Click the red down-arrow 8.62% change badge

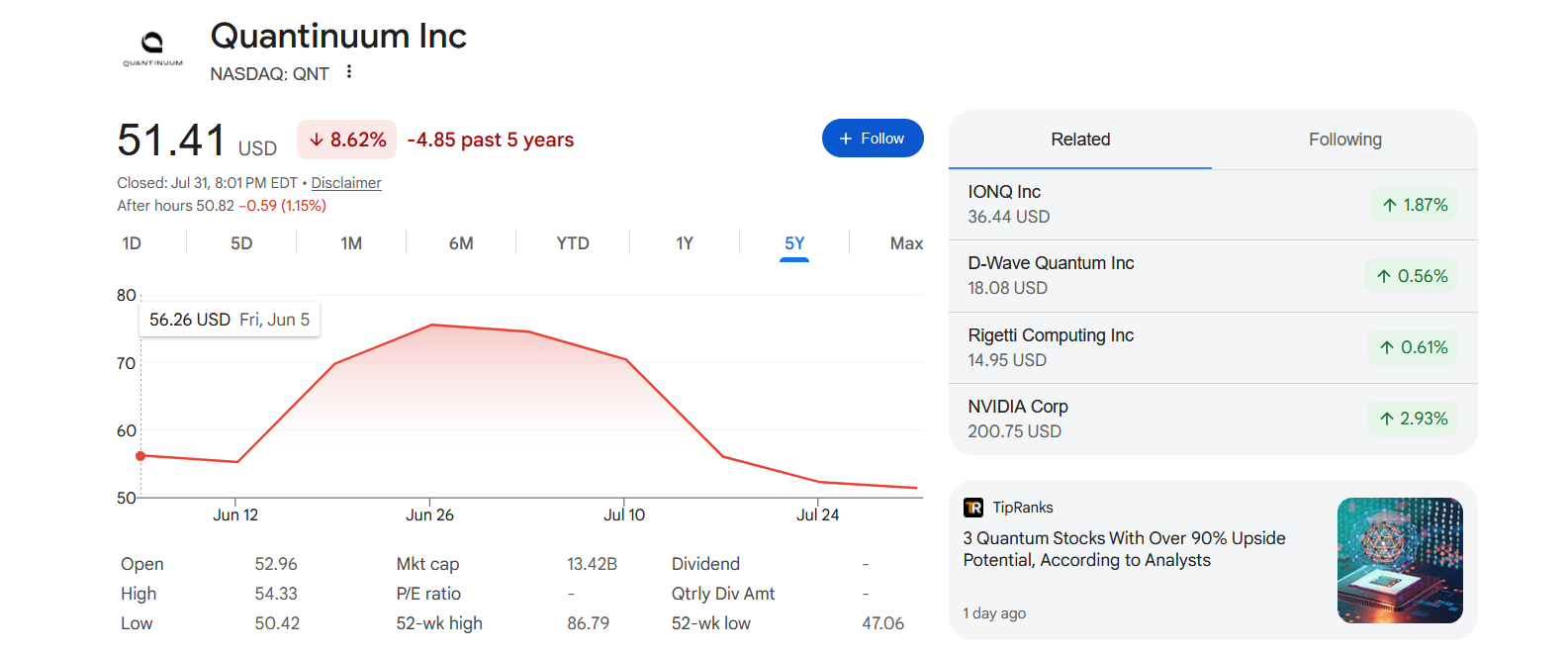click(347, 140)
